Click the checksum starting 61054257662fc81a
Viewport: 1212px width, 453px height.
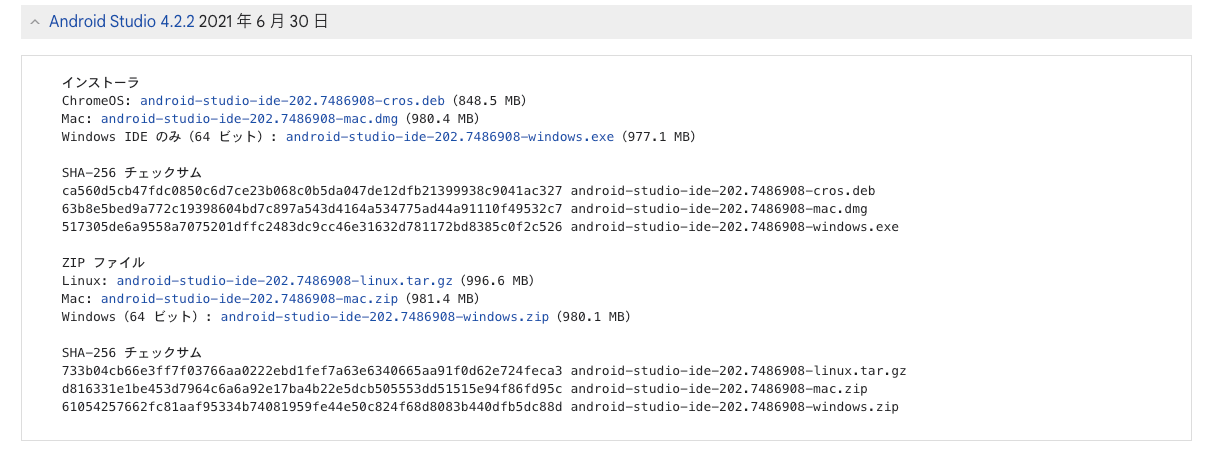tap(312, 407)
